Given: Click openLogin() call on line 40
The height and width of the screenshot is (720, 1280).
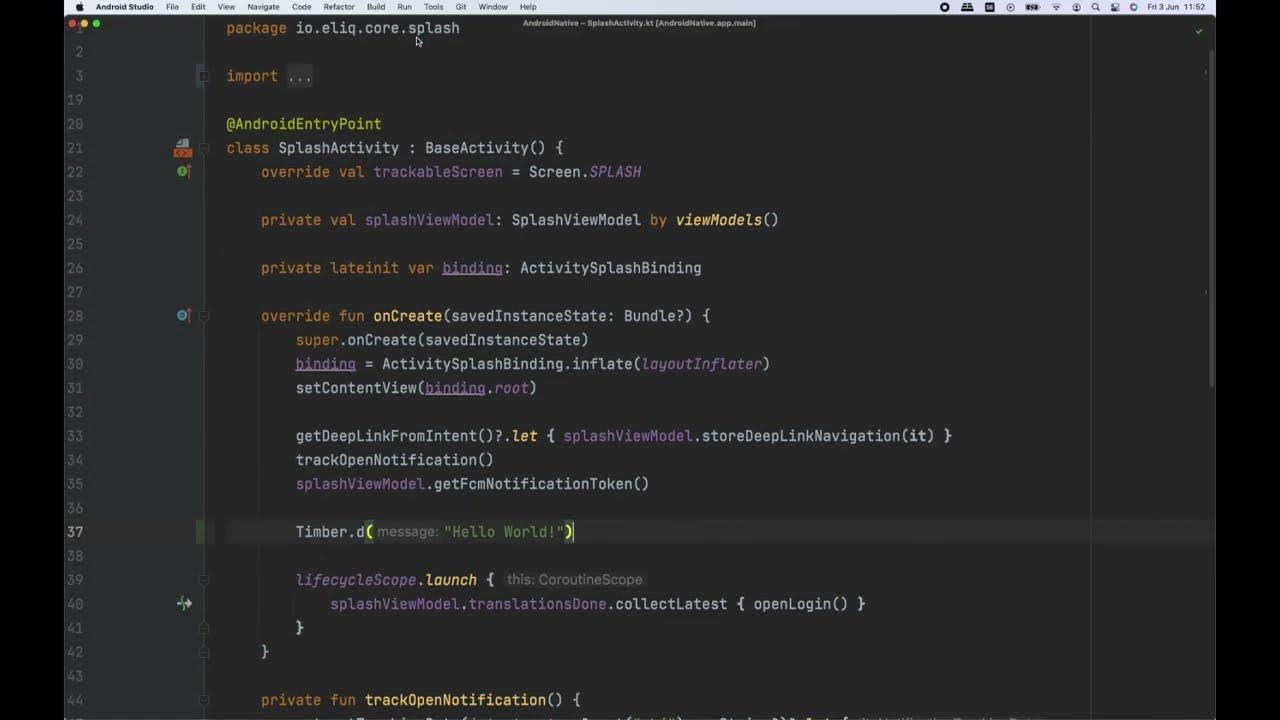Looking at the screenshot, I should [801, 604].
